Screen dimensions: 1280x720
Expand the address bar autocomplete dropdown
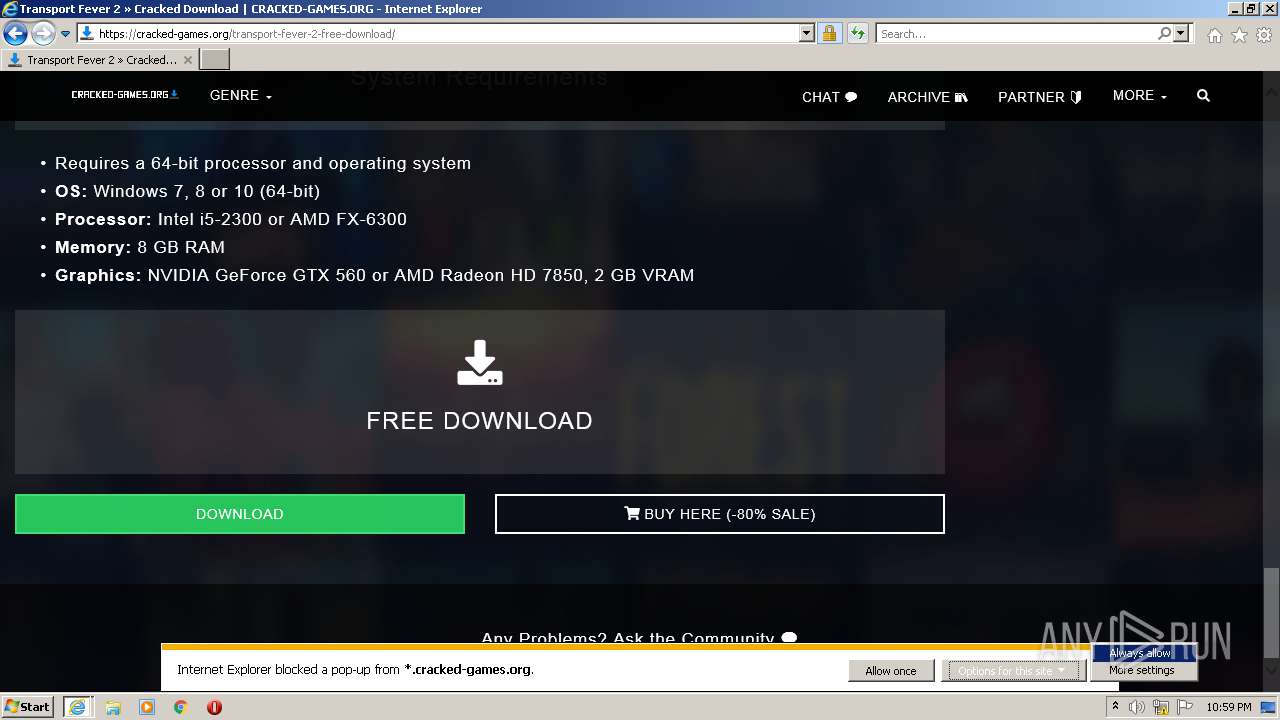pyautogui.click(x=807, y=34)
